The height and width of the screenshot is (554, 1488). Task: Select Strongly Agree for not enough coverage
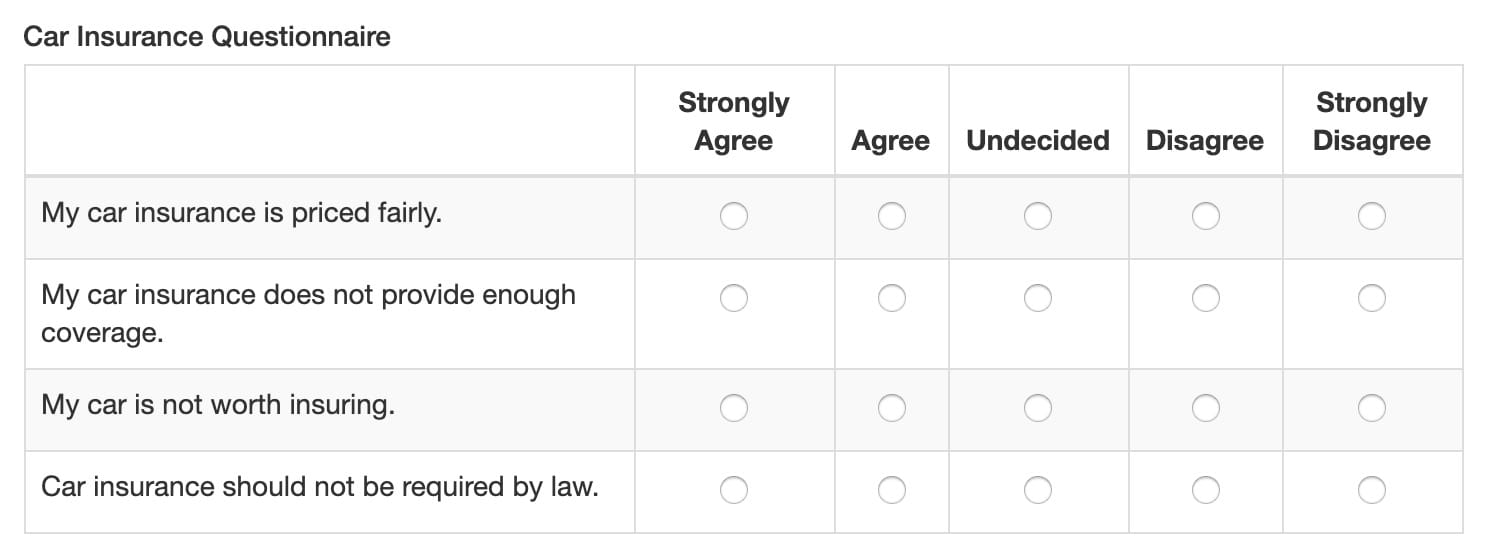(734, 298)
